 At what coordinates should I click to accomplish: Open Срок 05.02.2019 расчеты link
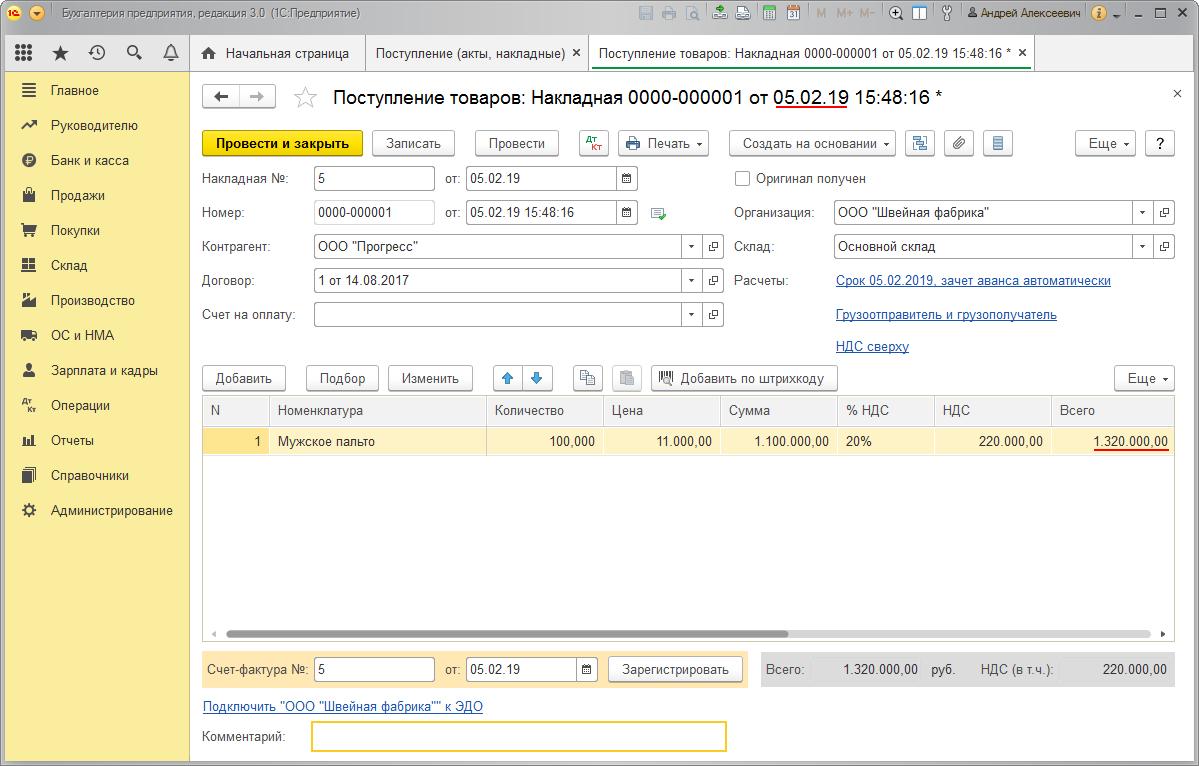(x=973, y=281)
